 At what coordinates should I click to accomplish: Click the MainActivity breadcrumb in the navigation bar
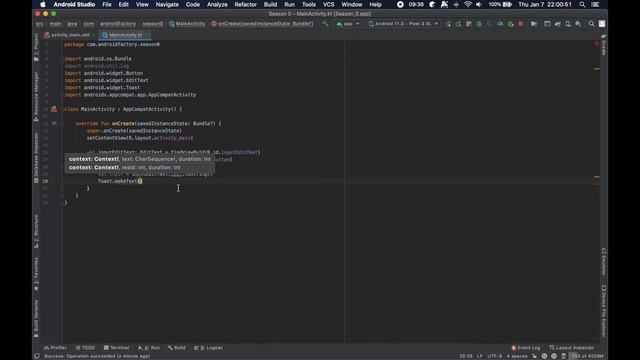click(187, 24)
